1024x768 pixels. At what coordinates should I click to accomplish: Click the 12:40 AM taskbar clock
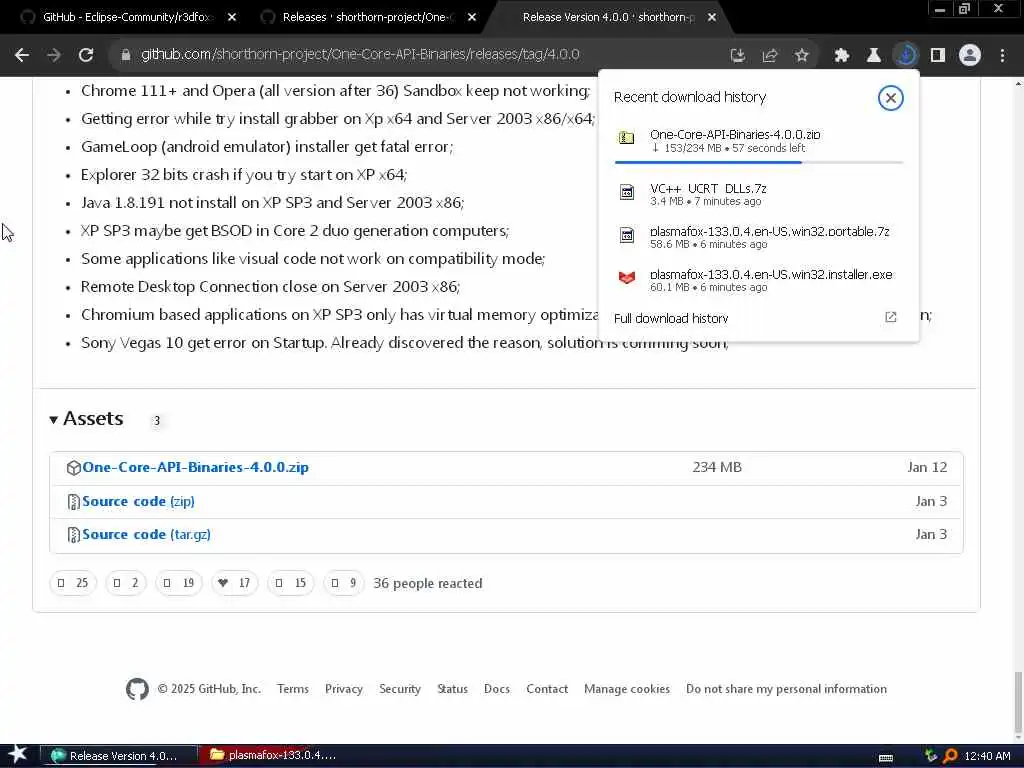[x=987, y=756]
